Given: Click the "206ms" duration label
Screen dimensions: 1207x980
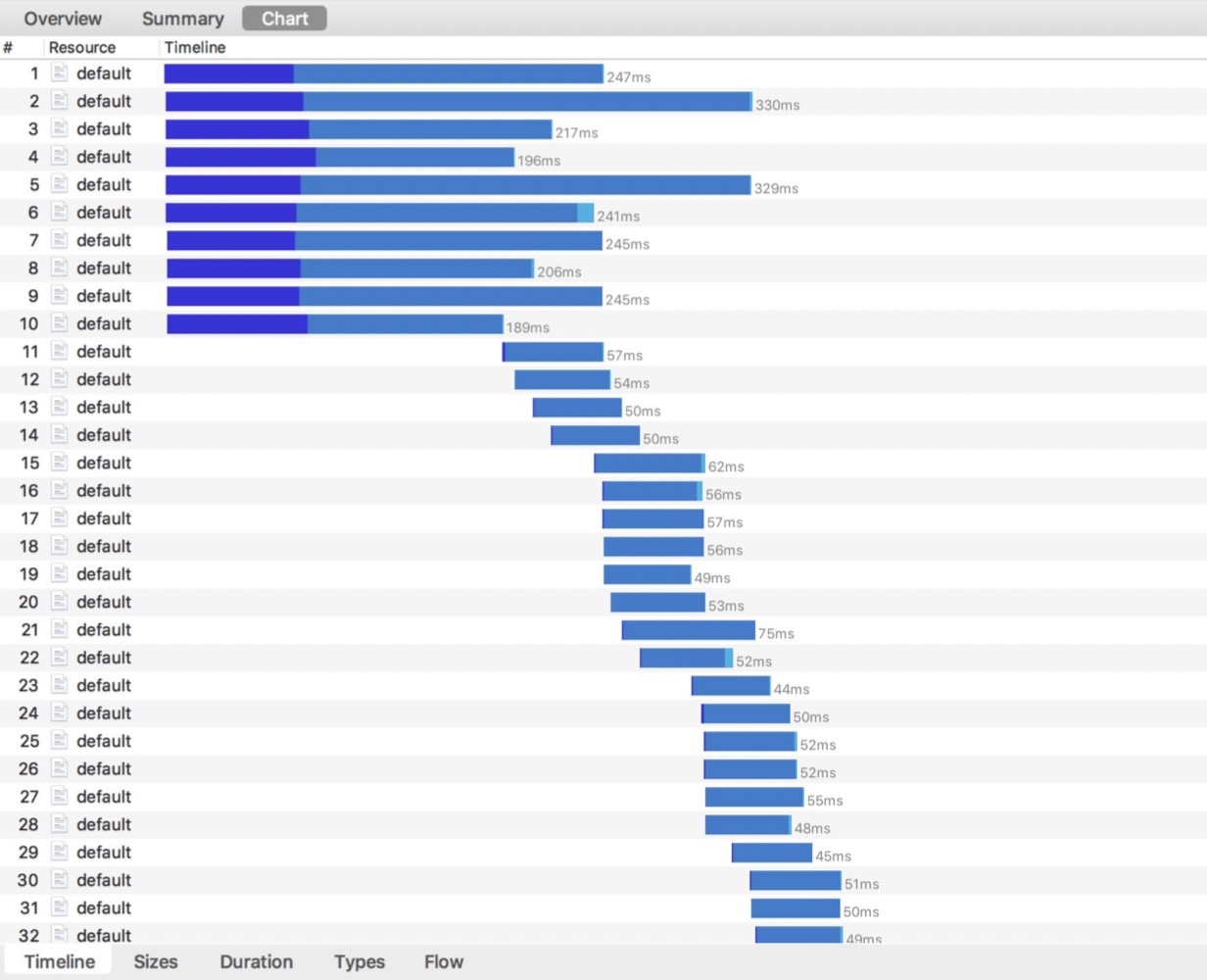Looking at the screenshot, I should (558, 271).
